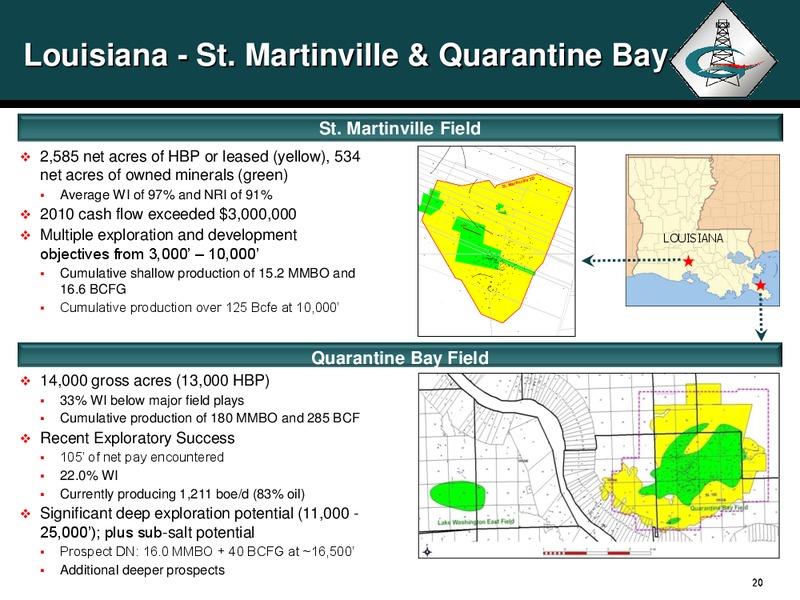Viewport: 800px width, 600px height.
Task: Click 'Cumulative production of 180 MMBO and 285 BCF'
Action: click(210, 418)
